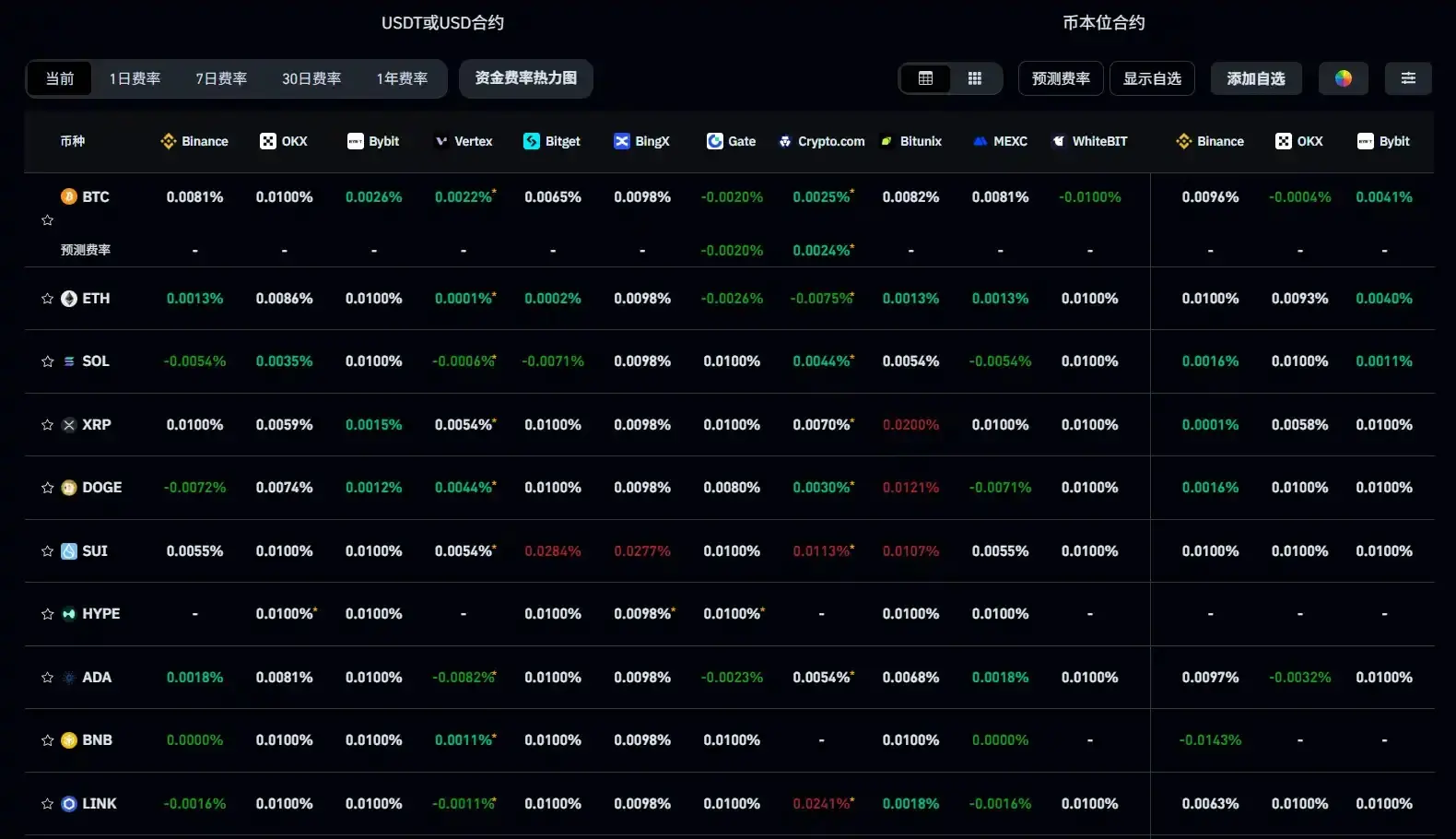Click the Gate exchange logo
Image resolution: width=1456 pixels, height=839 pixels.
click(x=715, y=141)
